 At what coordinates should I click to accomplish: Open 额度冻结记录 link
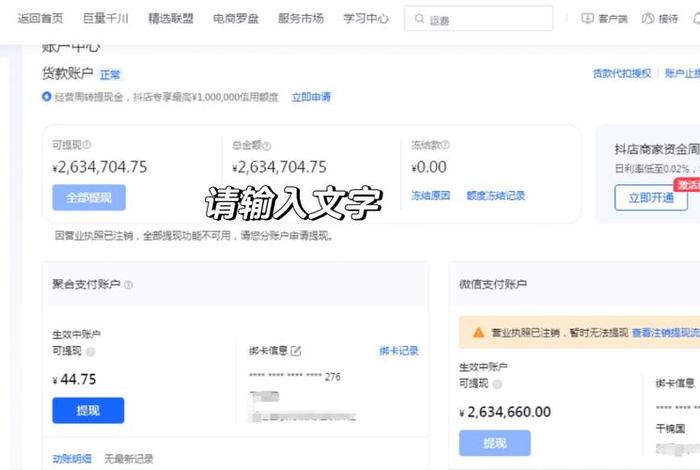pos(496,195)
